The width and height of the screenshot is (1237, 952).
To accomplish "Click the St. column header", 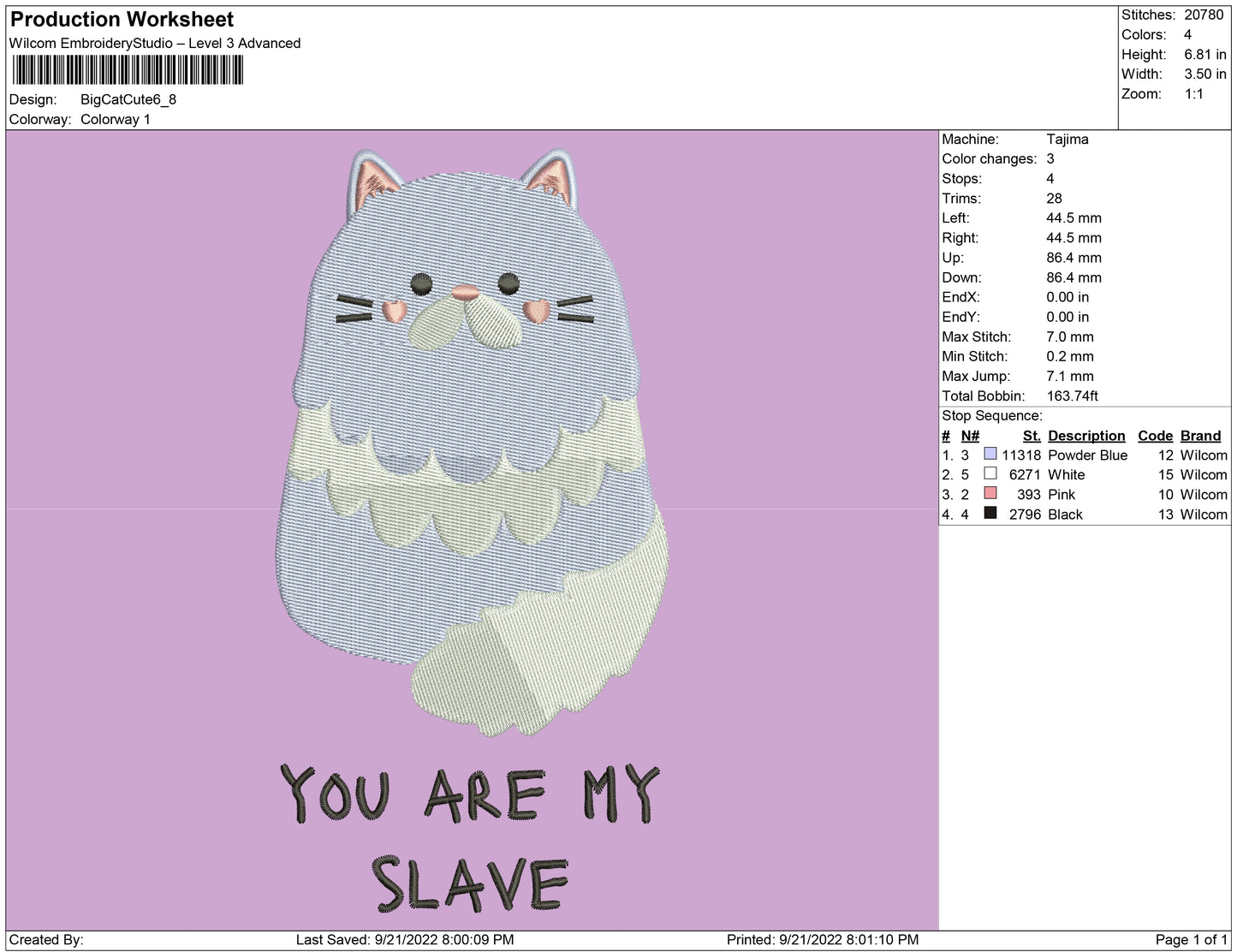I will pyautogui.click(x=1032, y=435).
